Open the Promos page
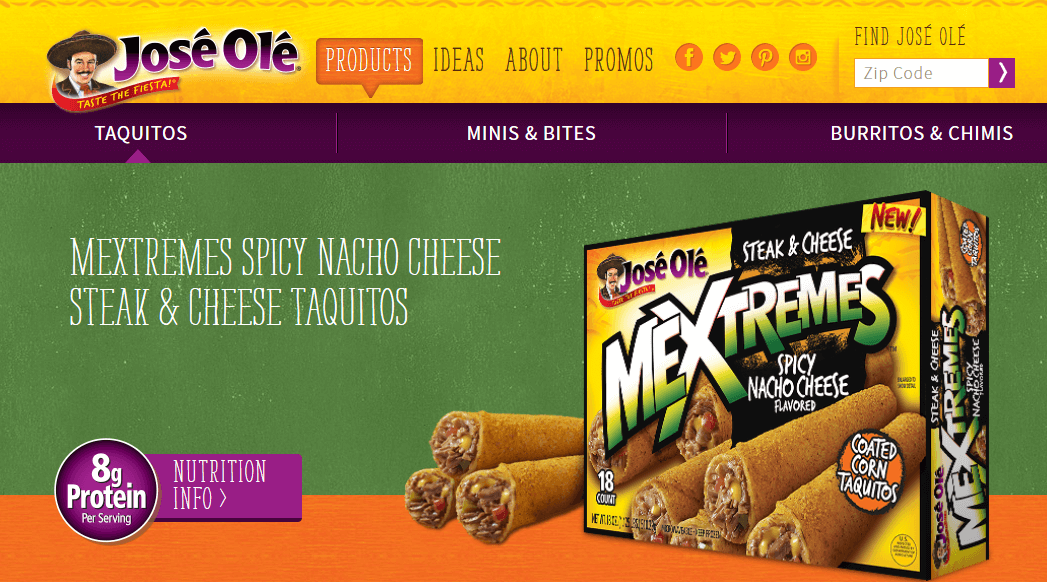1047x582 pixels. click(x=618, y=60)
